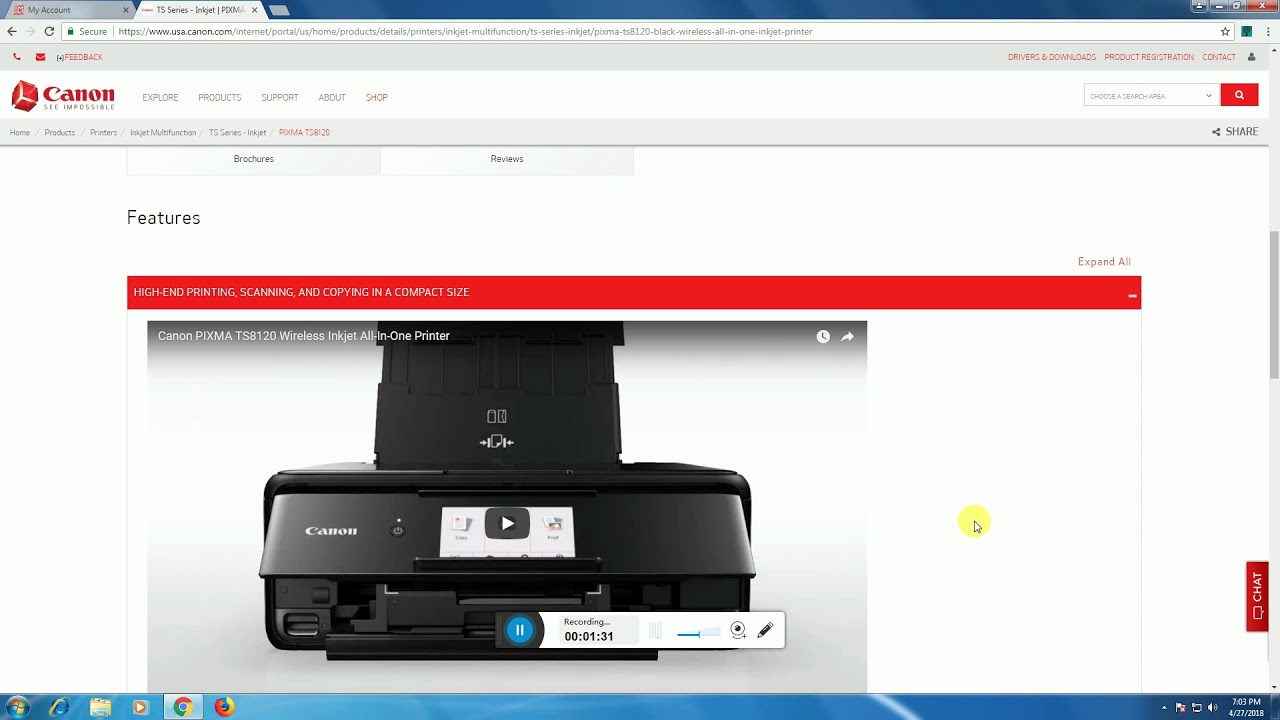Click the green extension icon in toolbar
The image size is (1280, 720).
point(1247,31)
